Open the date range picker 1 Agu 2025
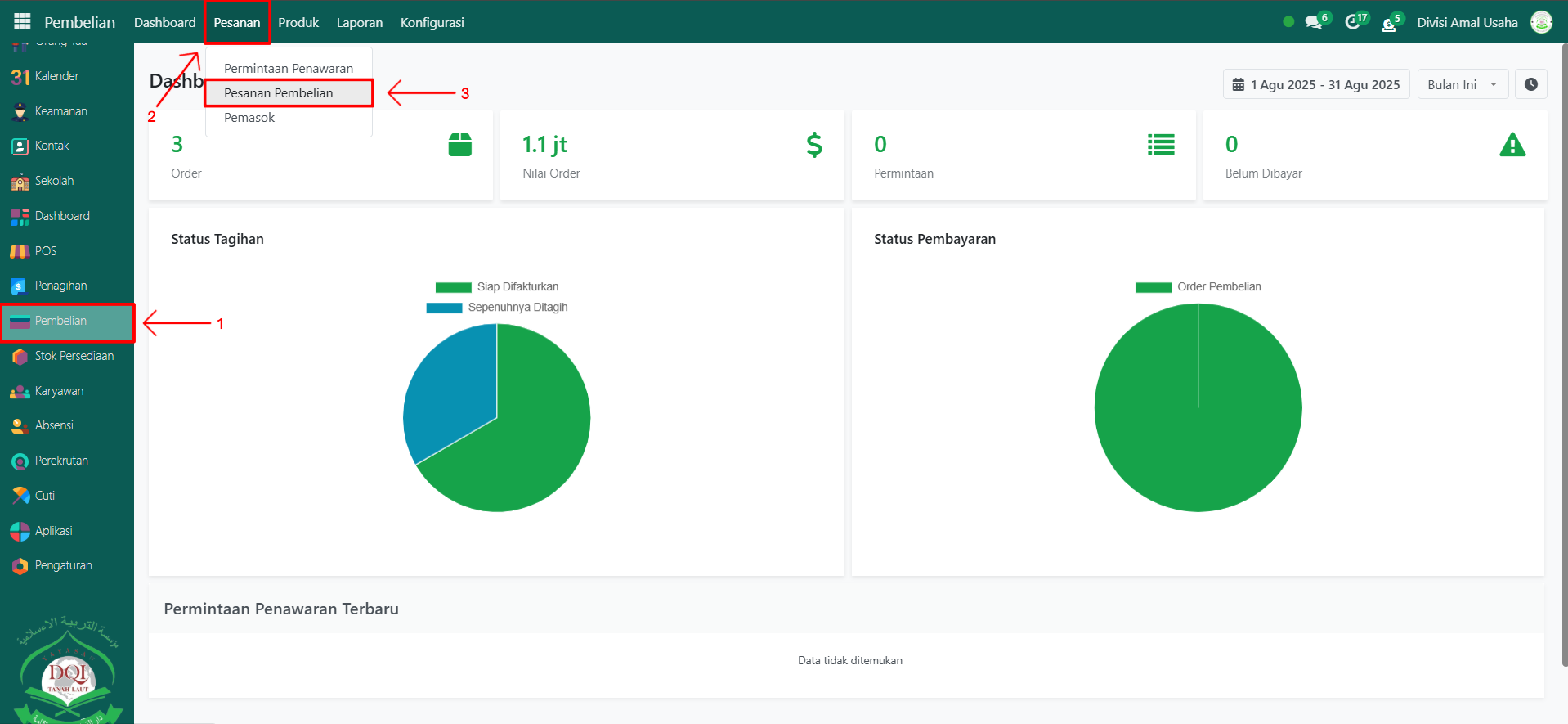 click(x=1315, y=84)
